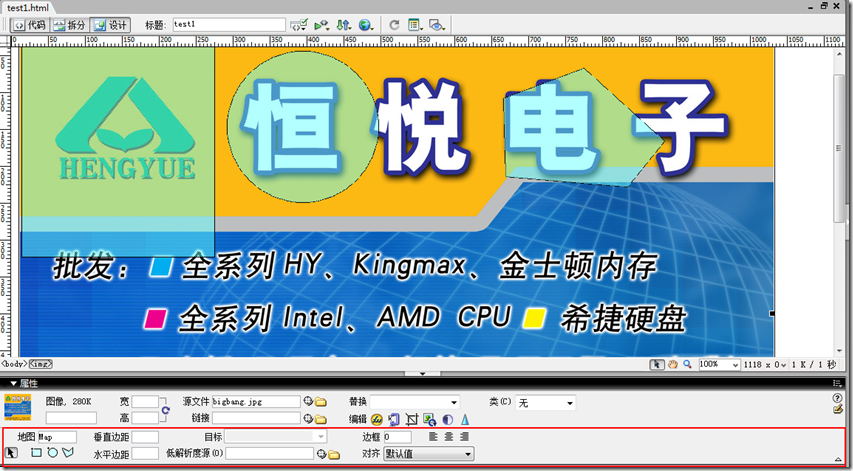Browse folder for 链接 field
The height and width of the screenshot is (471, 853).
pos(320,419)
